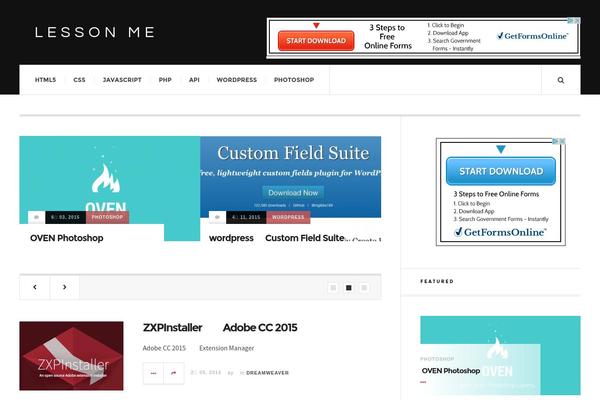Click the ellipsis icon under ZXPInstaller post
Screen dimensions: 600x400
point(153,373)
